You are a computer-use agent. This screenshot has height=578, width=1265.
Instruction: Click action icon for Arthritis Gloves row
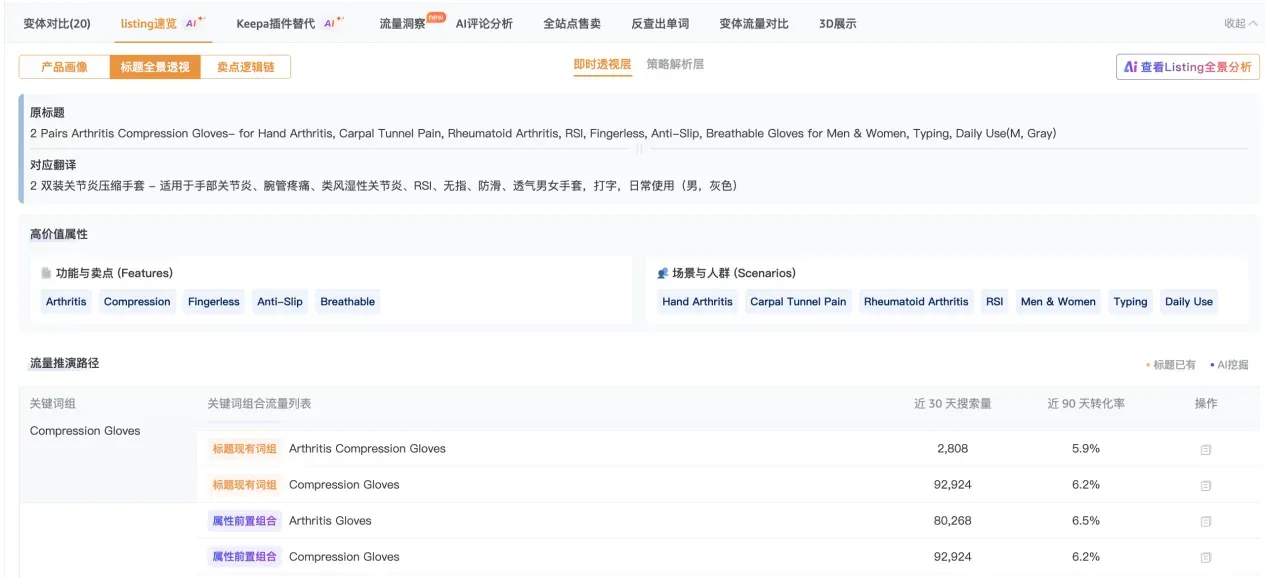coord(1205,522)
